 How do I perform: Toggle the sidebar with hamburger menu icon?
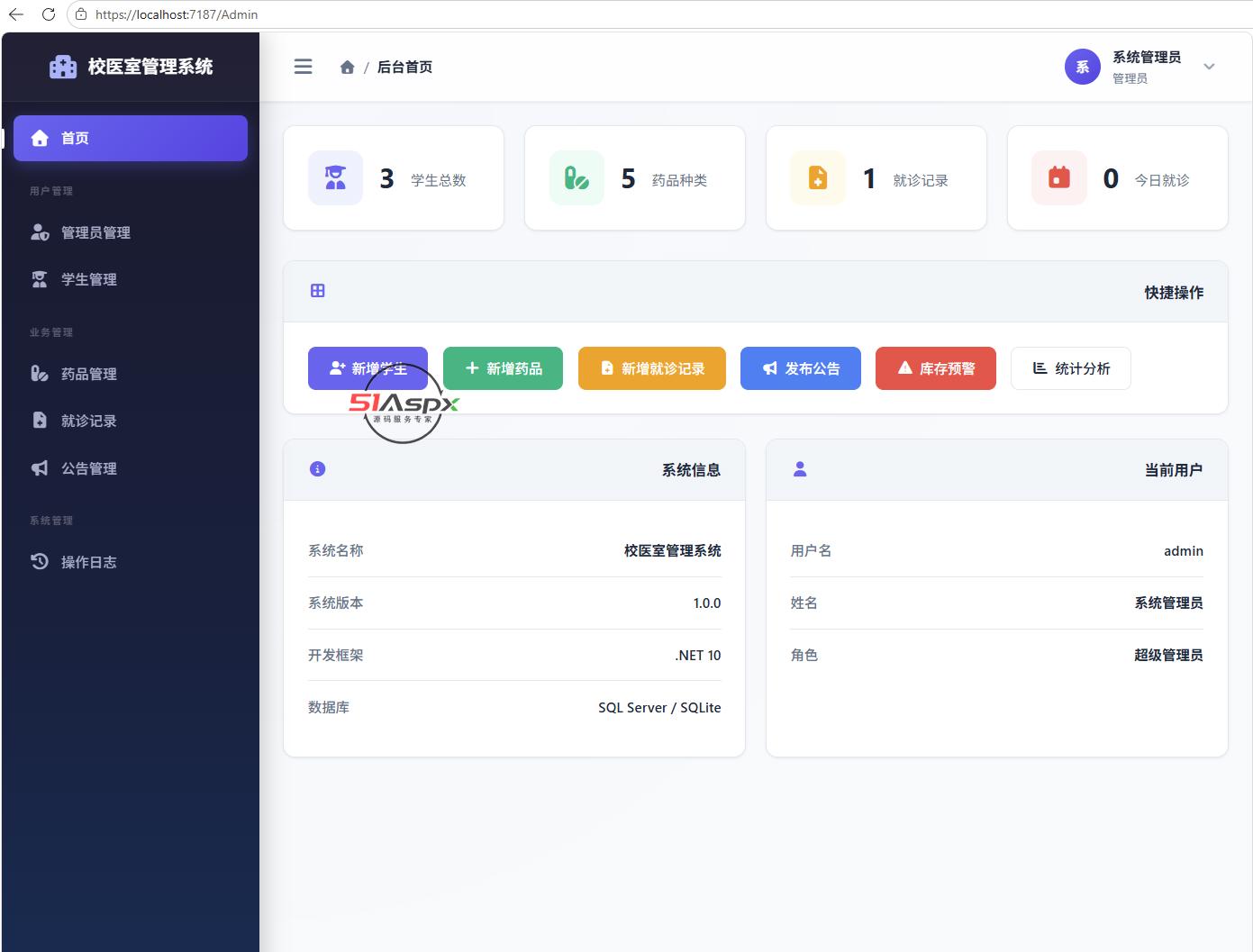(x=304, y=67)
